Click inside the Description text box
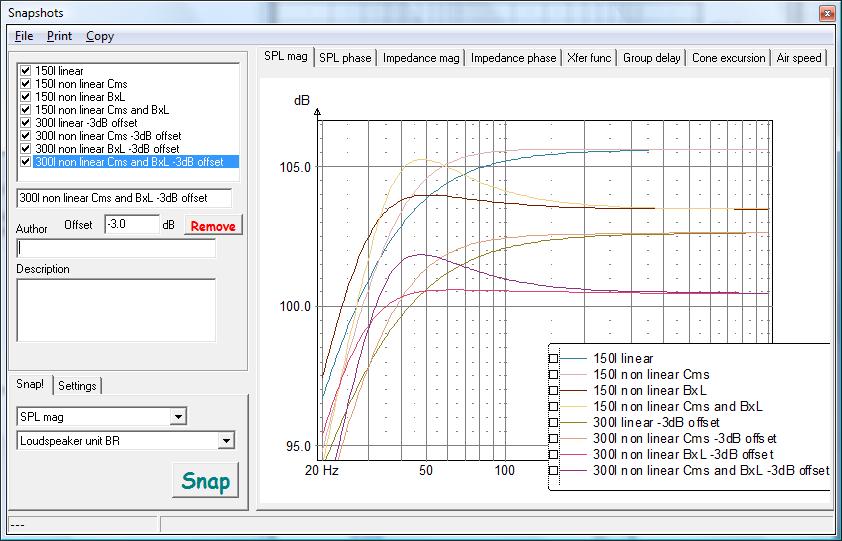 coord(116,310)
